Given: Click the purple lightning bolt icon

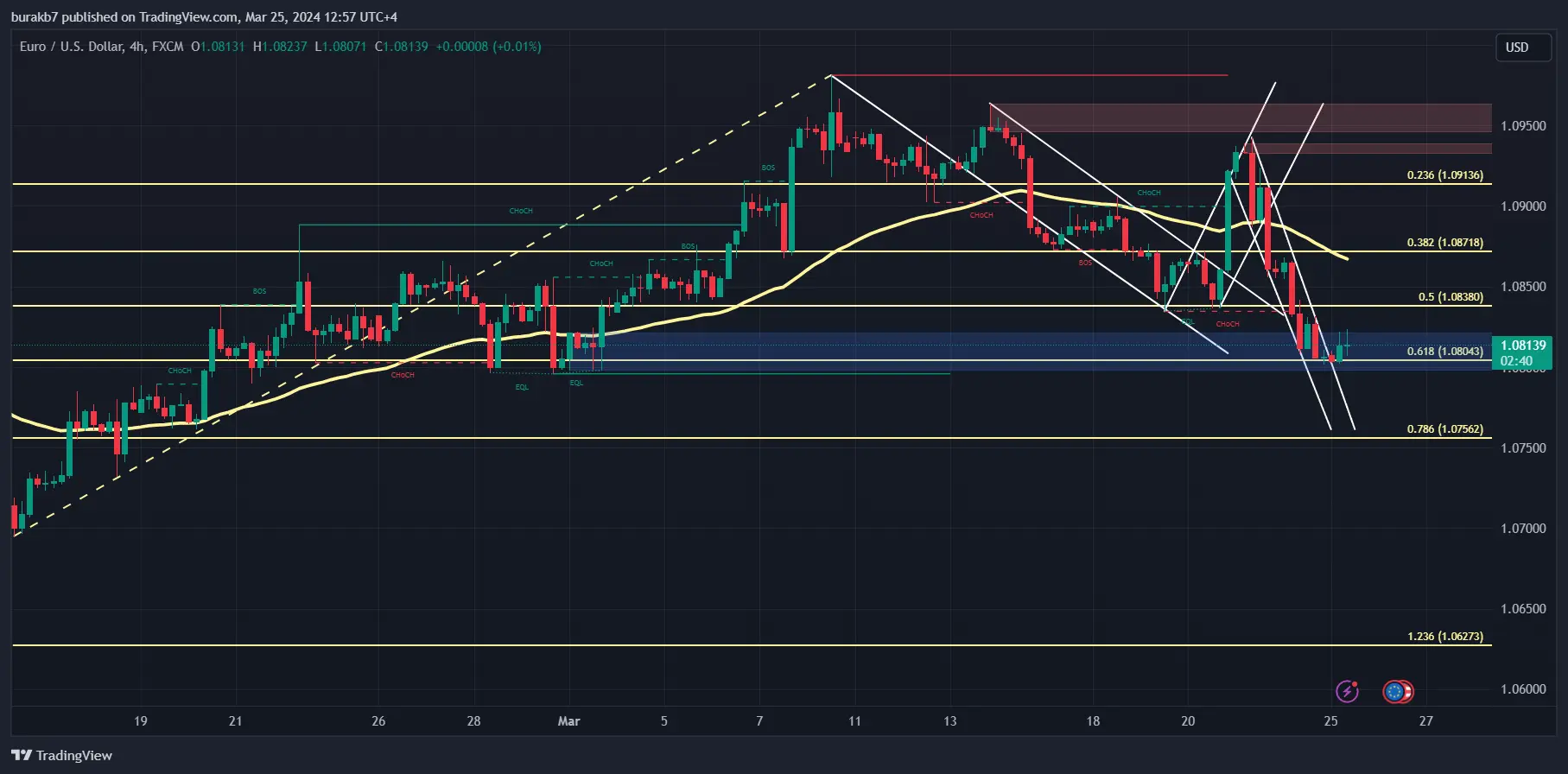Looking at the screenshot, I should [1347, 691].
